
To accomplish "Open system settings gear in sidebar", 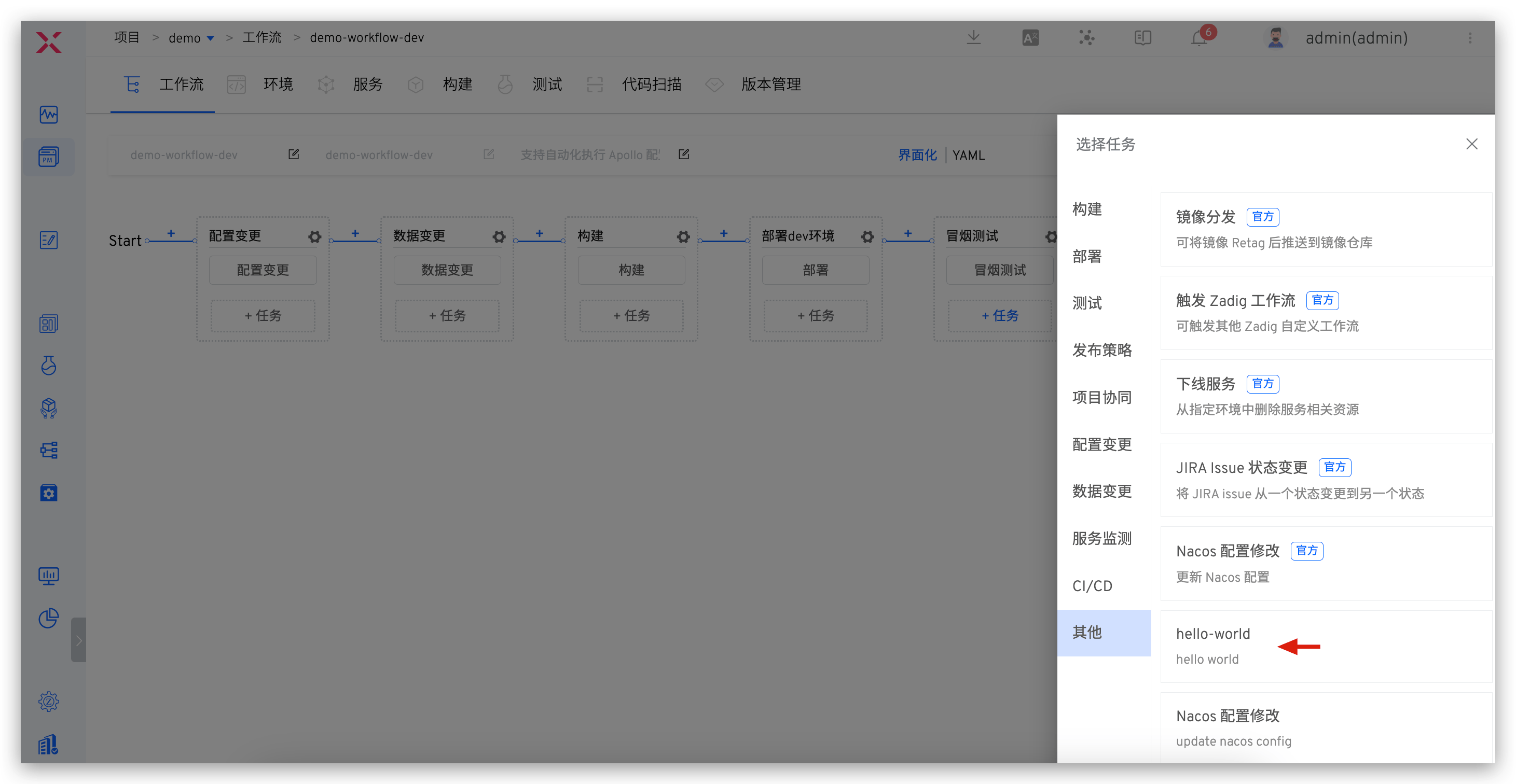I will (x=49, y=701).
